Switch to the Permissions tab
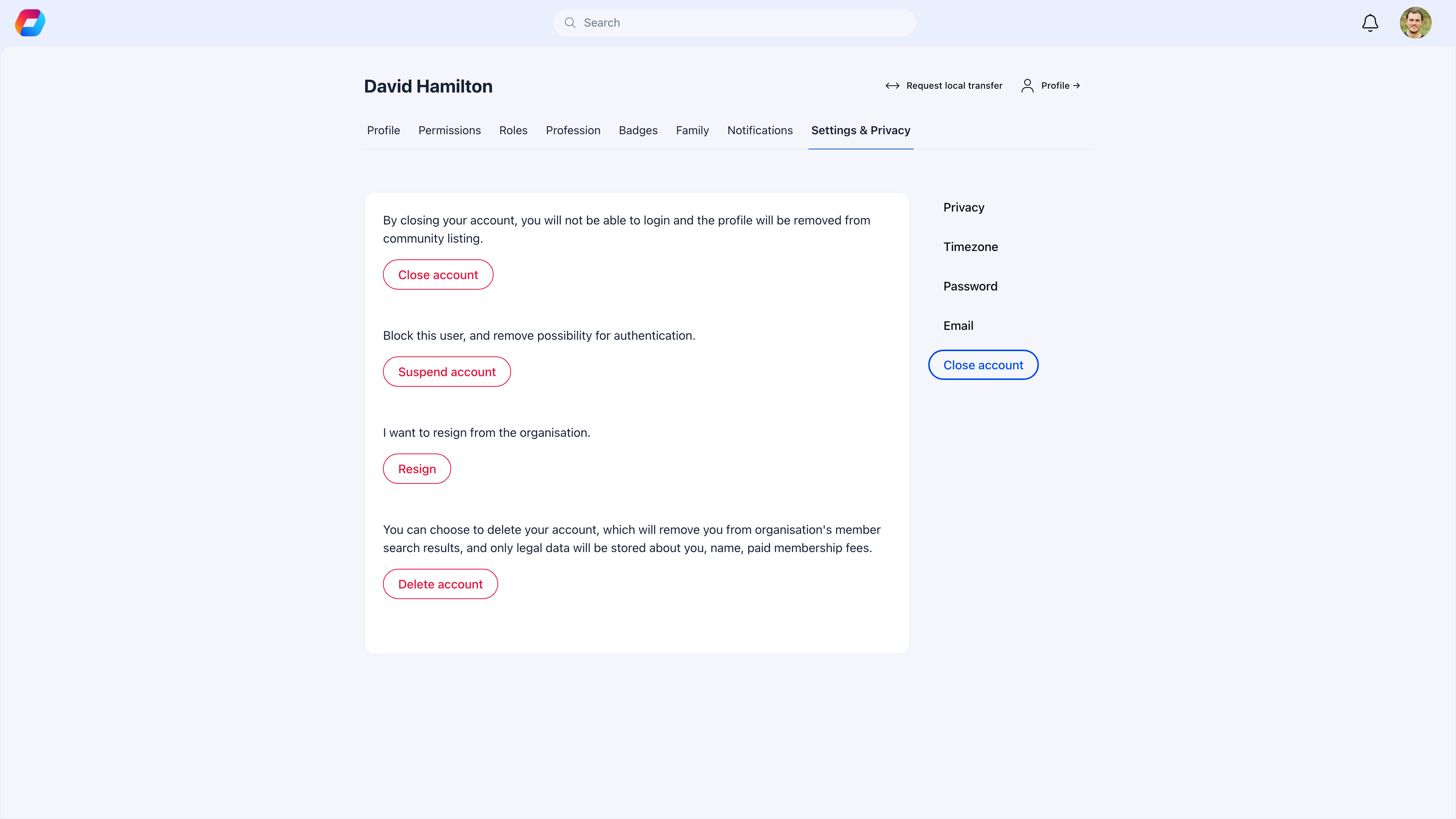Viewport: 1456px width, 819px height. point(449,130)
